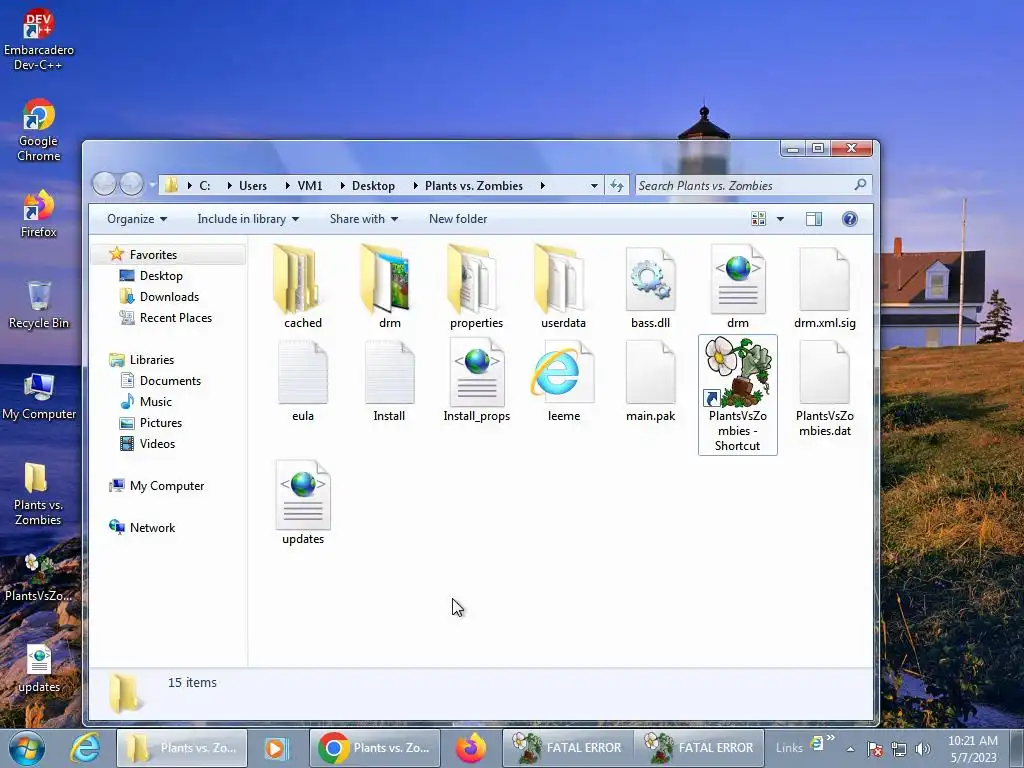This screenshot has height=768, width=1024.
Task: Select My Computer in navigation pane
Action: coord(167,486)
